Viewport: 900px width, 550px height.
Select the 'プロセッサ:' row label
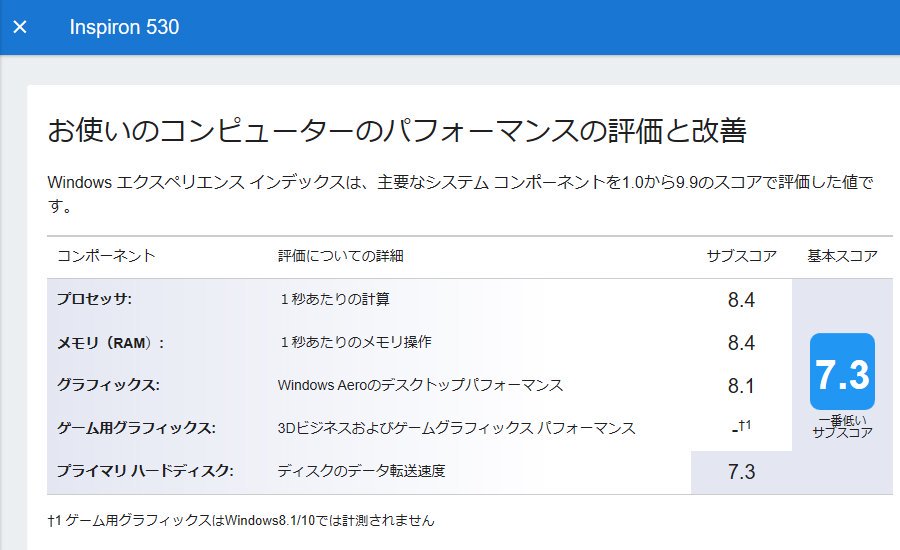[94, 299]
